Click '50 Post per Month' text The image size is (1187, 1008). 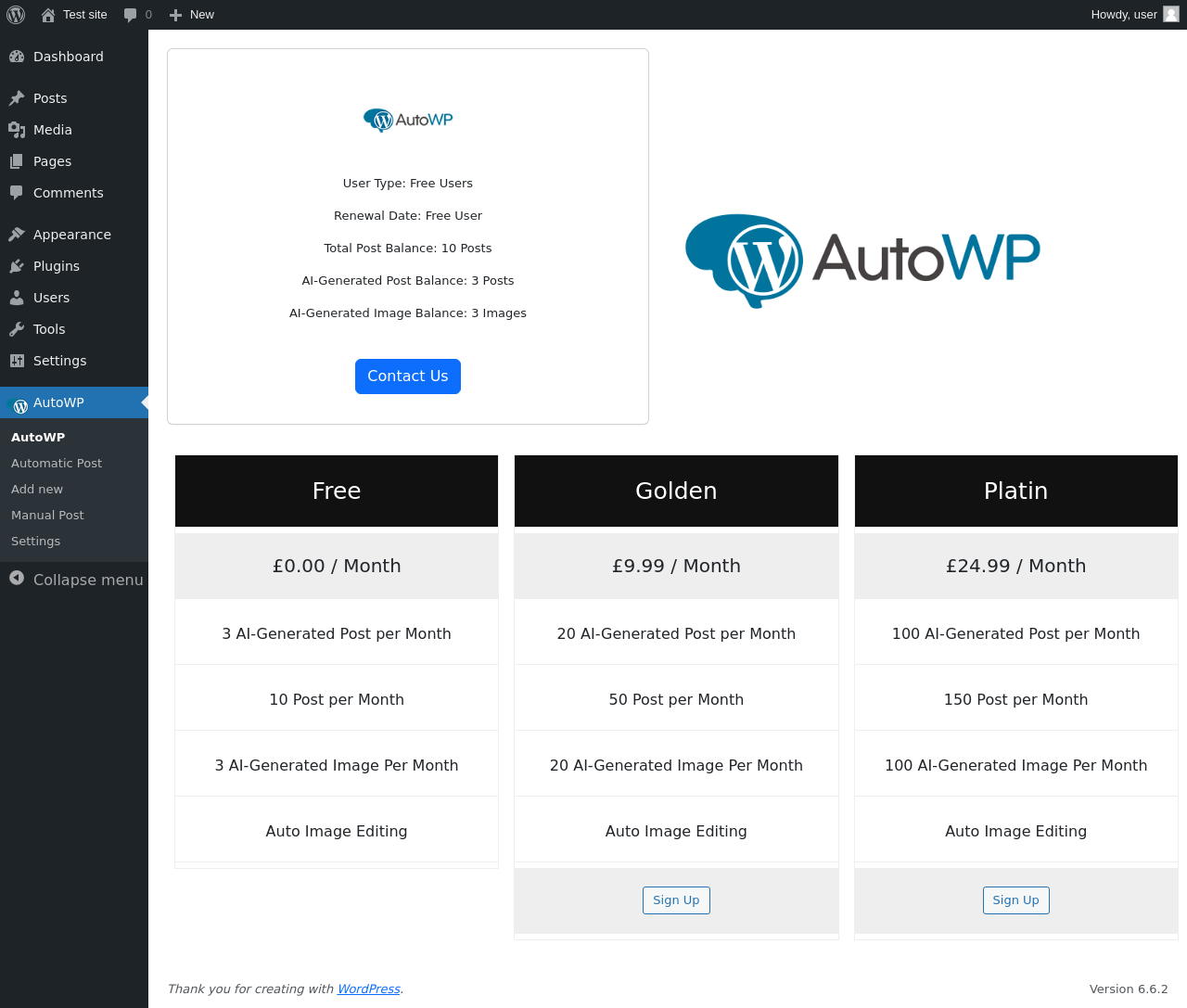(x=676, y=699)
